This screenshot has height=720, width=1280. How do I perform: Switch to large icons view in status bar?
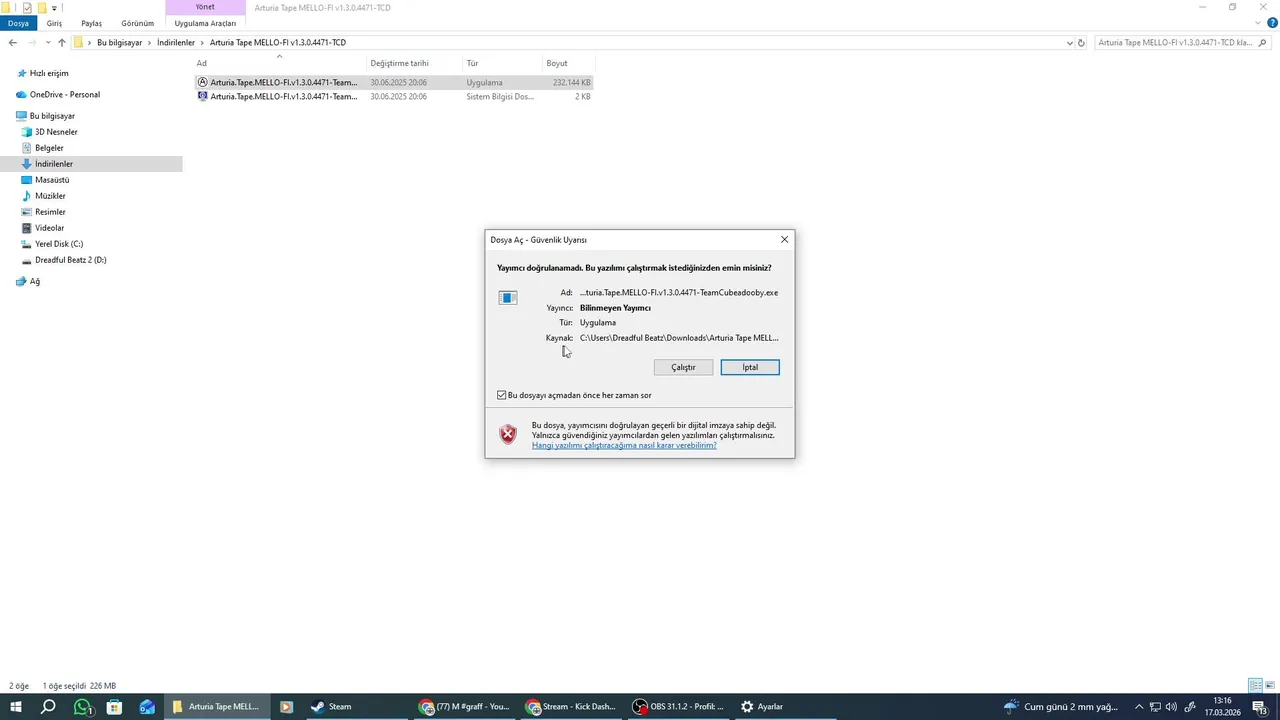[1270, 685]
